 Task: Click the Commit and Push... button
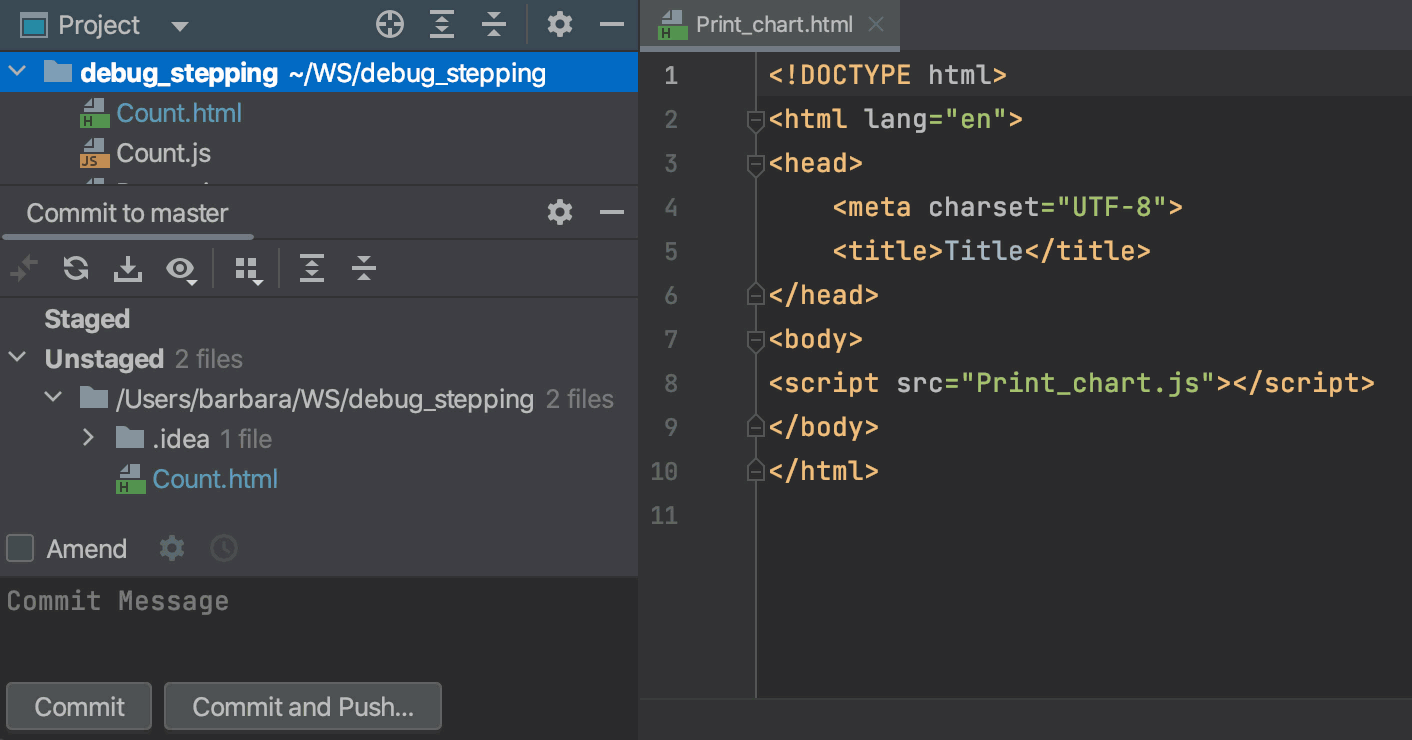tap(303, 707)
